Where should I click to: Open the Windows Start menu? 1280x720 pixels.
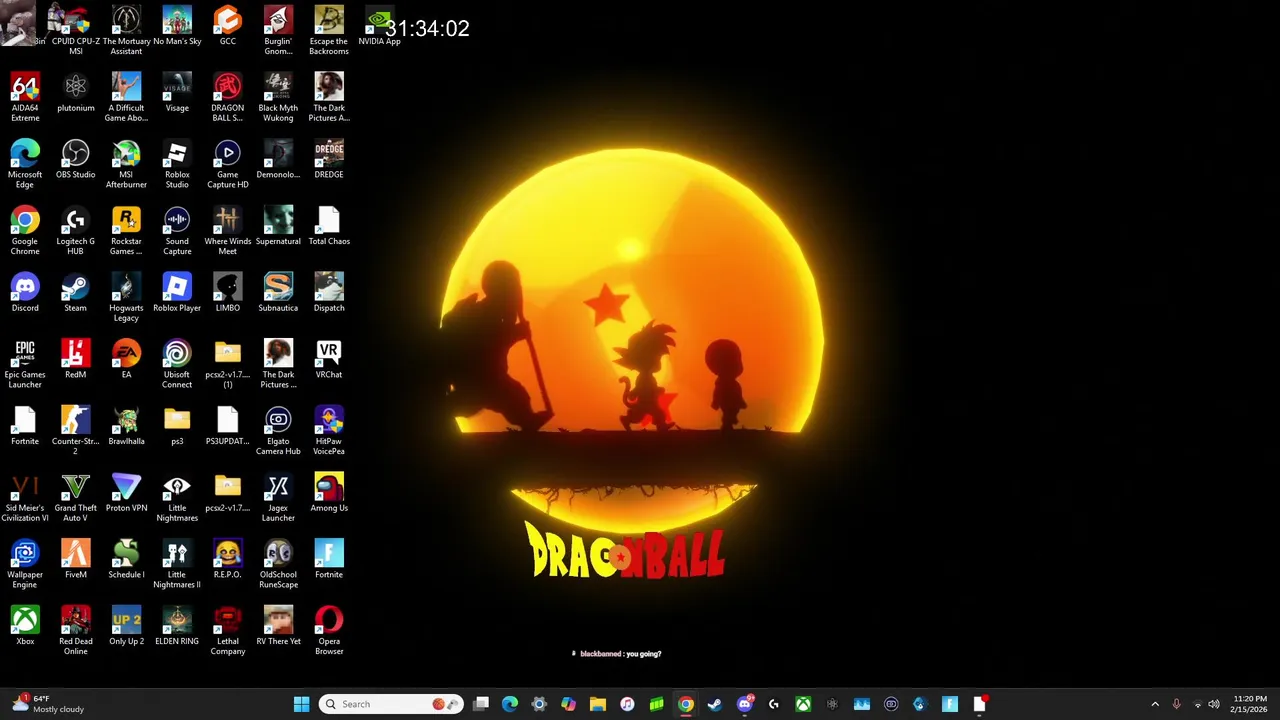click(x=301, y=704)
